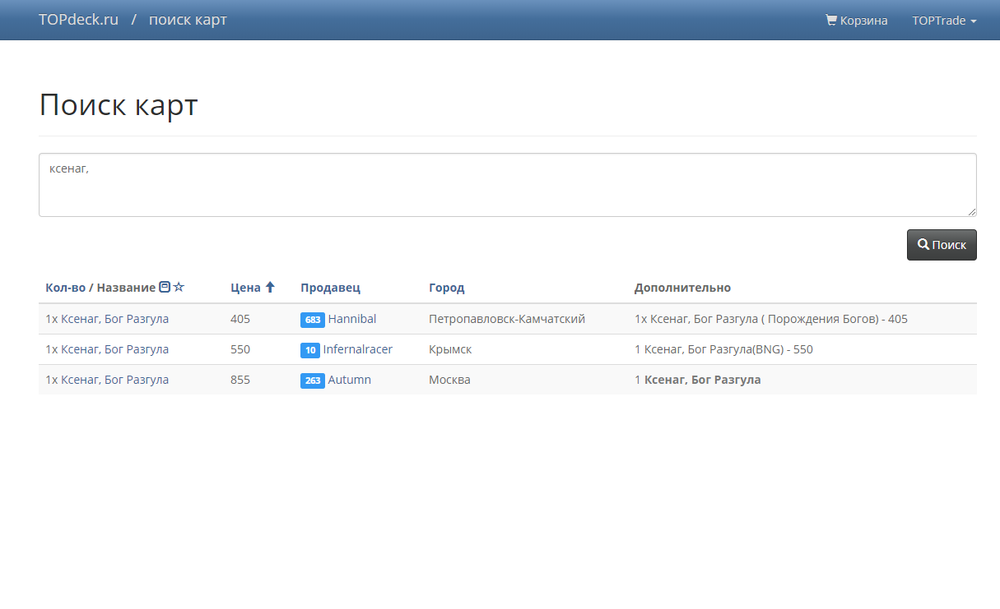The image size is (1000, 609).
Task: Click the 10 rating badge for Infernalracer
Action: [x=310, y=350]
